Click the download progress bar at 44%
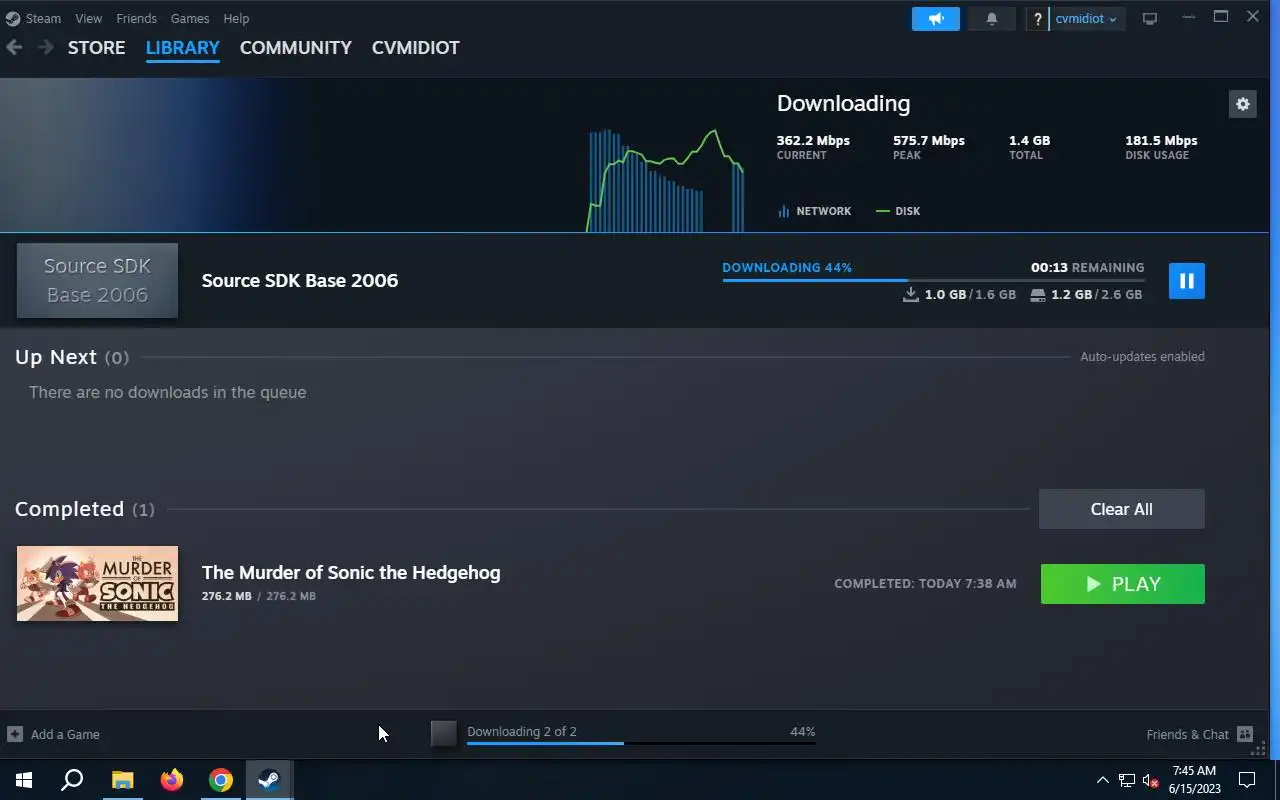The image size is (1280, 800). click(x=933, y=280)
